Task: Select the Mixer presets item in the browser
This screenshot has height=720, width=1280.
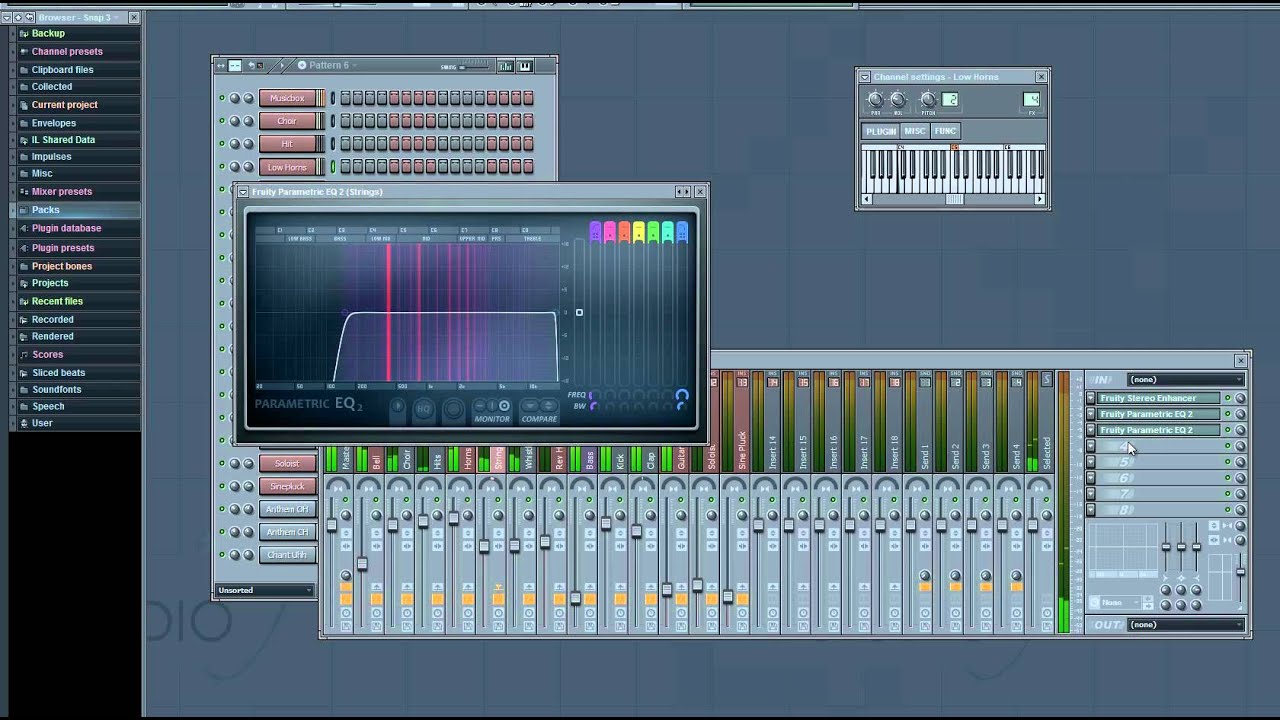Action: pyautogui.click(x=62, y=191)
